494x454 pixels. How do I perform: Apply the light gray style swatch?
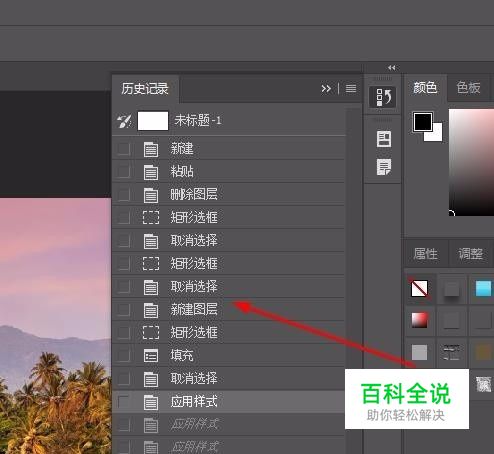[x=419, y=352]
